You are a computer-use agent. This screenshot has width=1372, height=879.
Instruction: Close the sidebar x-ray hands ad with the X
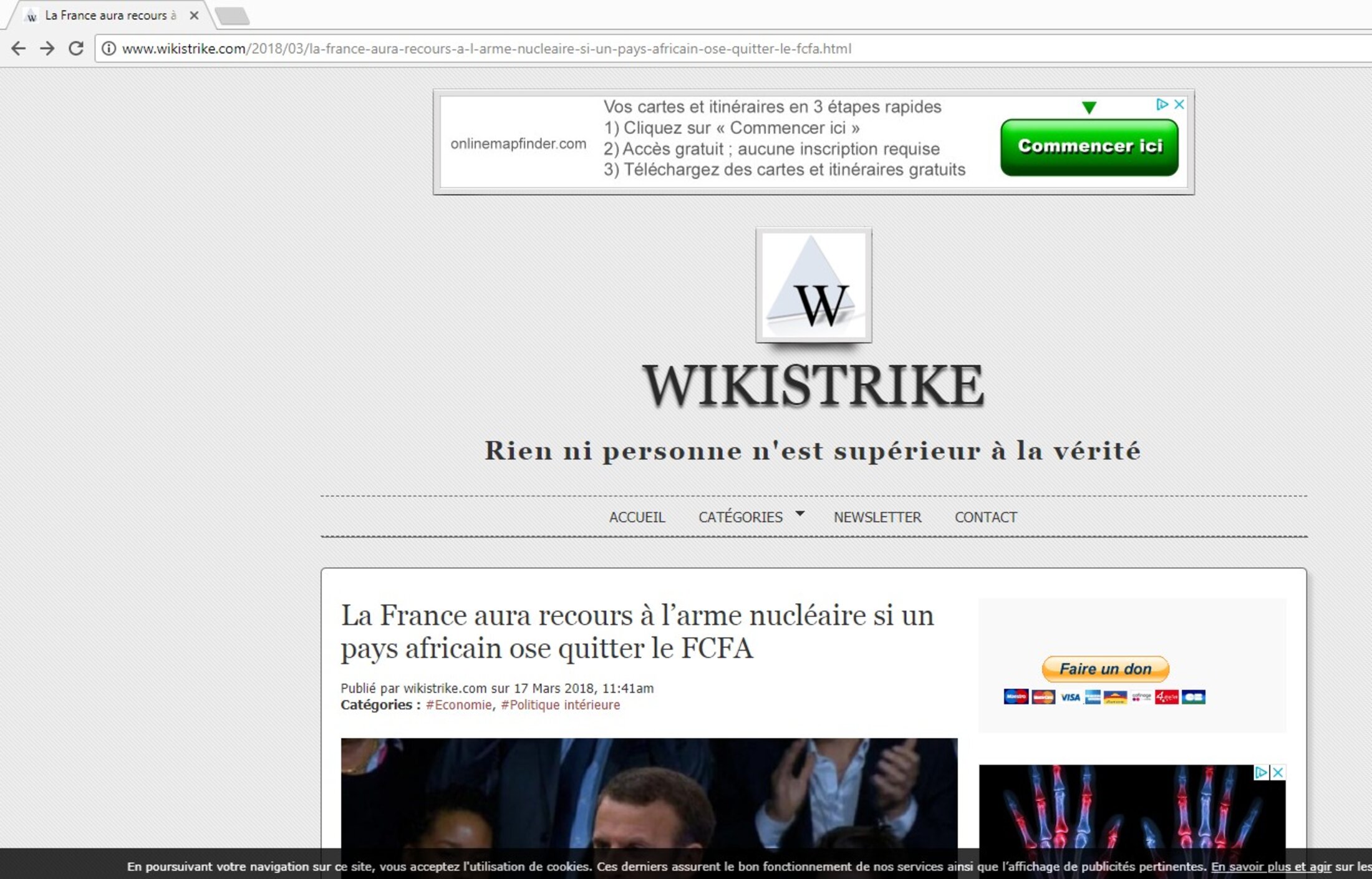(x=1277, y=772)
